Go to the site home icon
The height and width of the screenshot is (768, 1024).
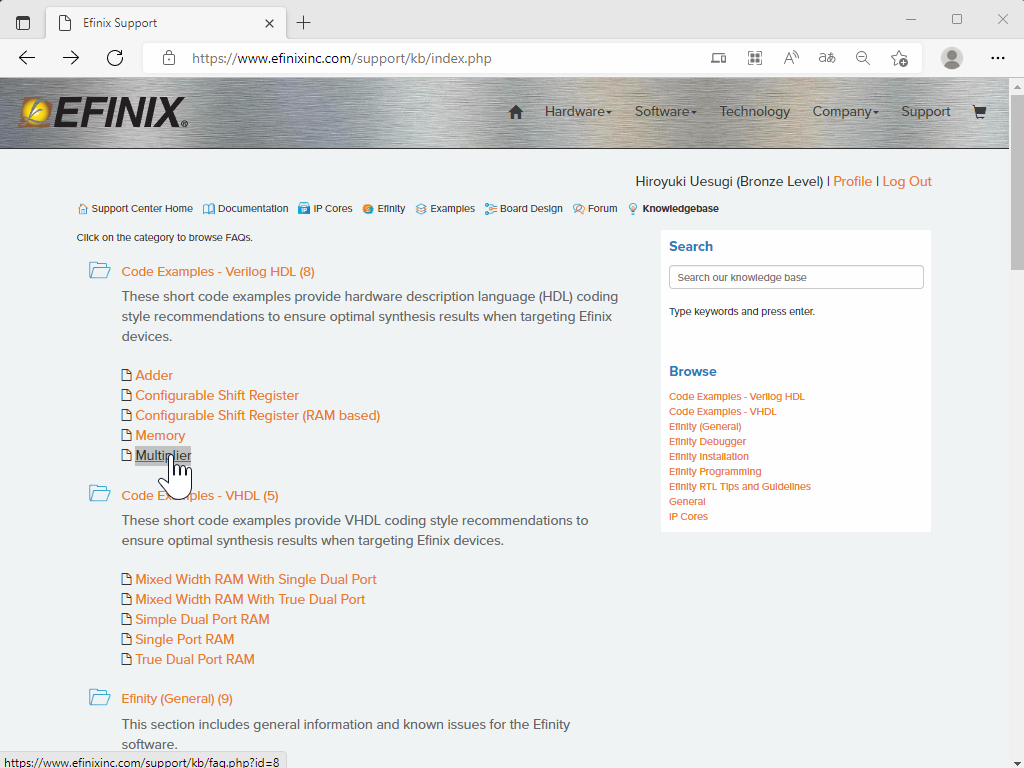click(515, 112)
